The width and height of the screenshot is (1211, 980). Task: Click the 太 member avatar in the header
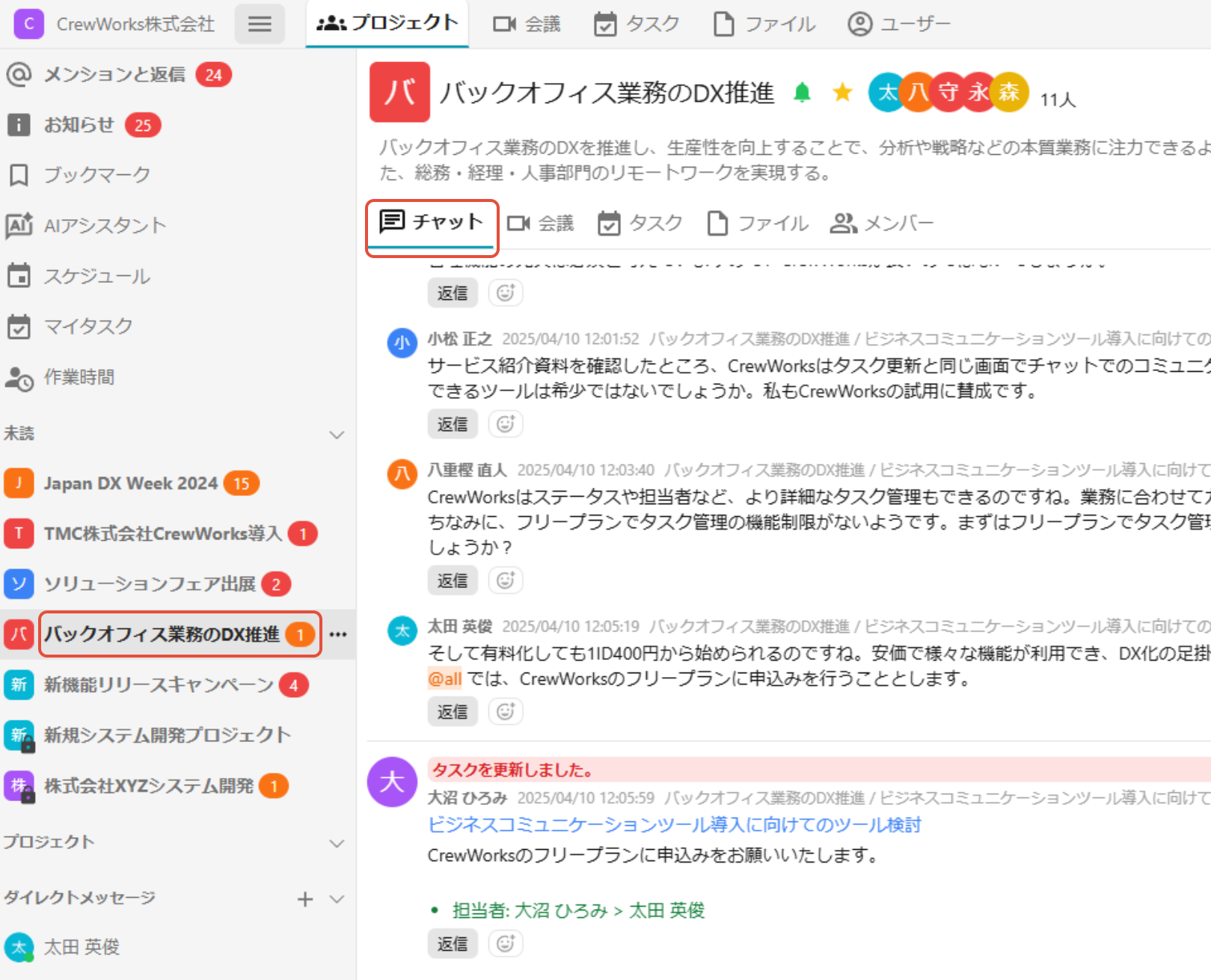(x=887, y=92)
